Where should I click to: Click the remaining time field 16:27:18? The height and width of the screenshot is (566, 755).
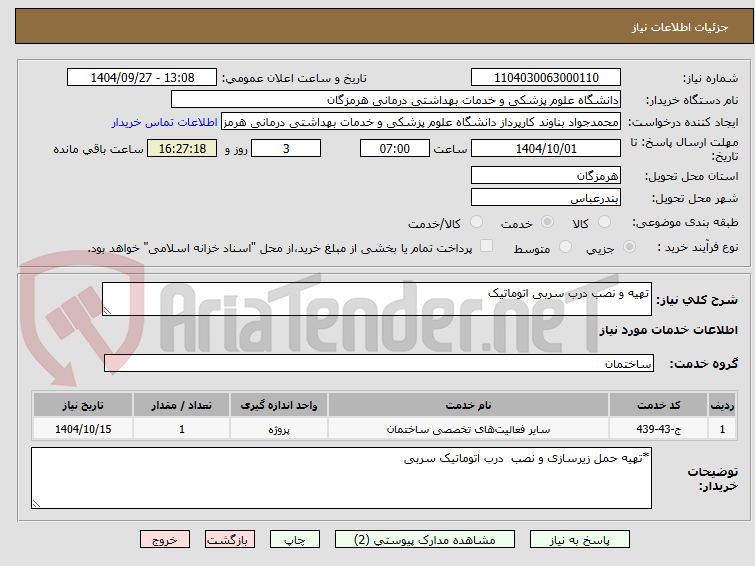click(182, 148)
